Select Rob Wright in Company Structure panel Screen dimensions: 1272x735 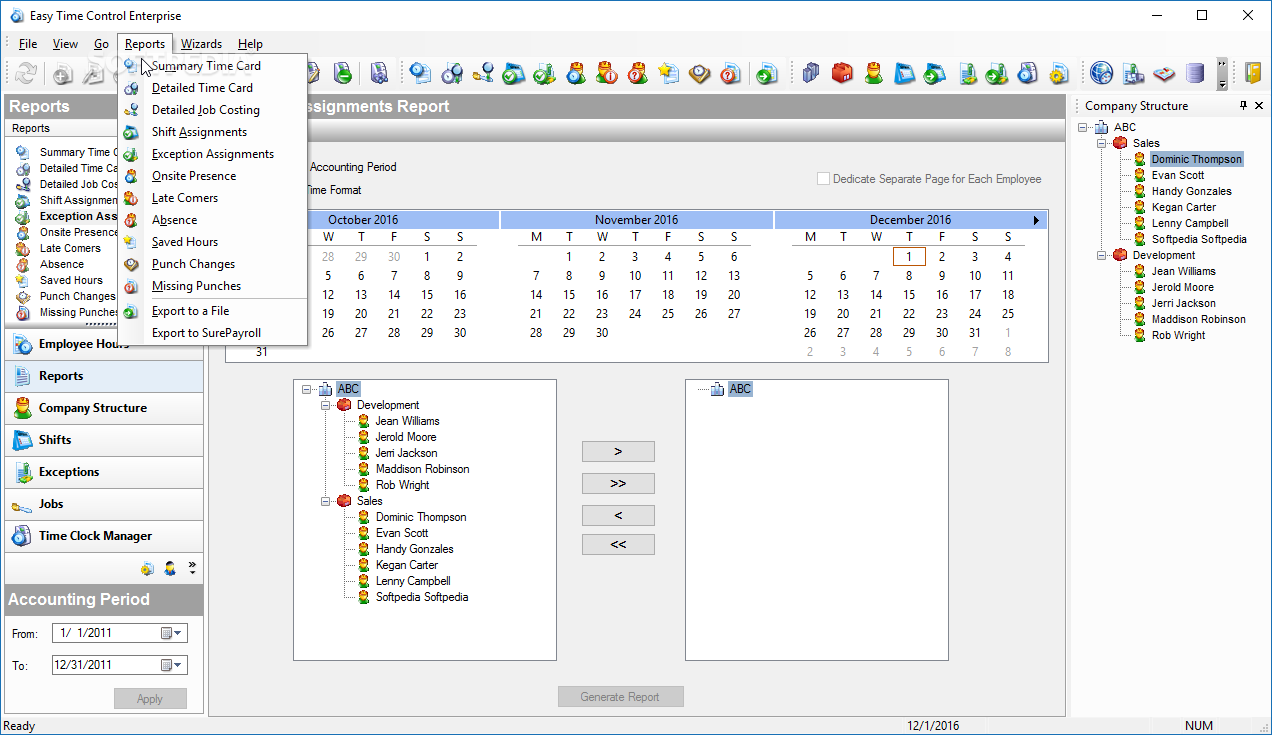tap(1178, 335)
